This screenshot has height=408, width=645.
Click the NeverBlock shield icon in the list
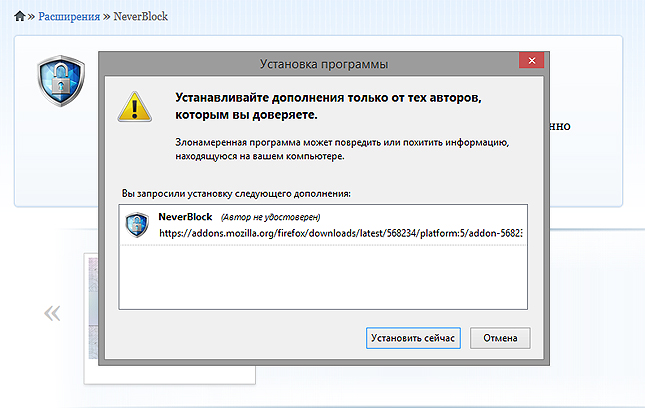click(x=137, y=224)
